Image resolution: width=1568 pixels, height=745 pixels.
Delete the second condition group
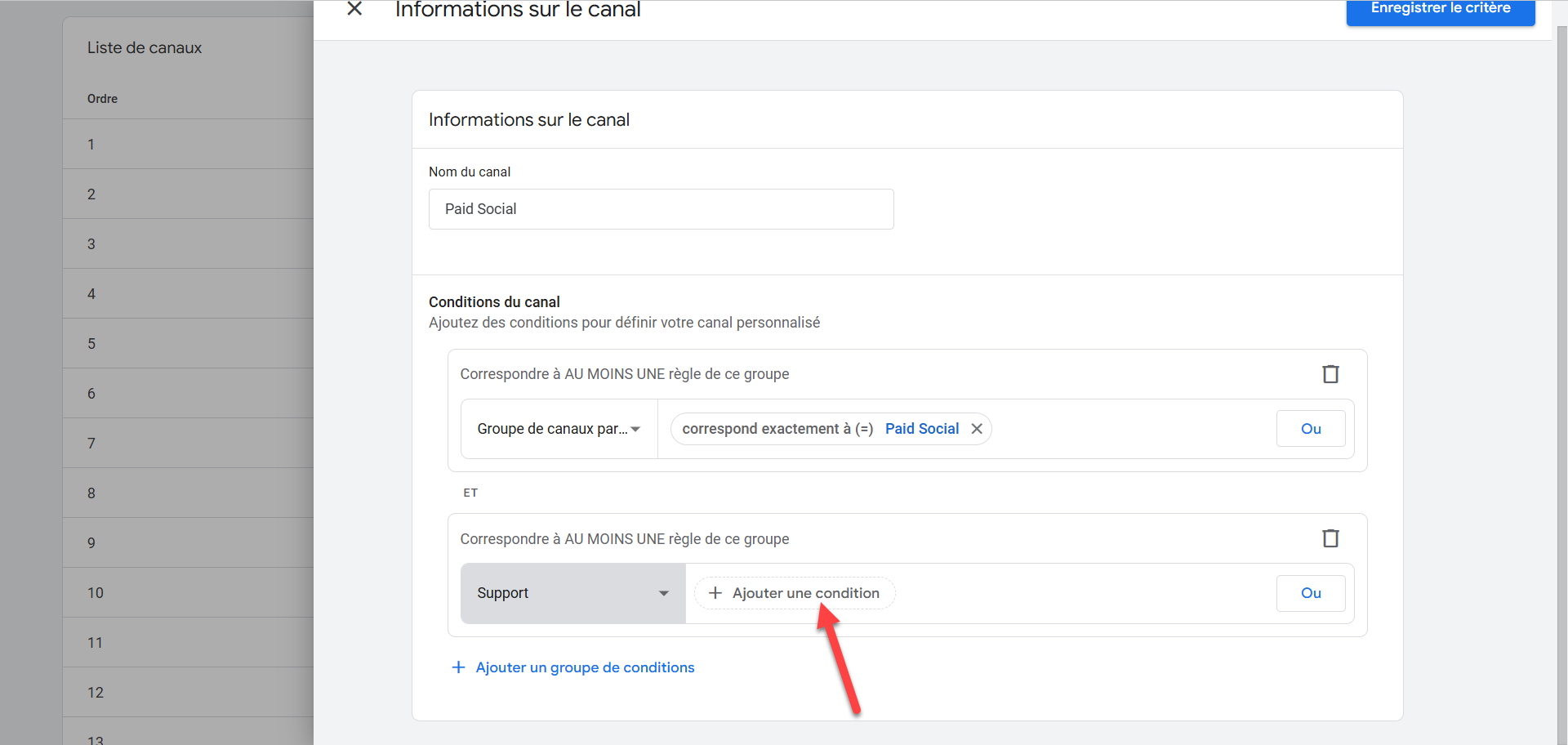(1330, 538)
